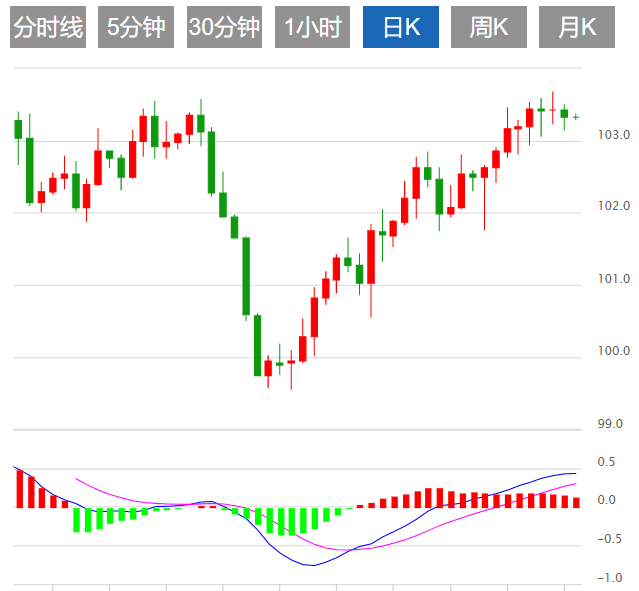Click the first tall red MACD histogram bar
The width and height of the screenshot is (639, 591).
(20, 489)
